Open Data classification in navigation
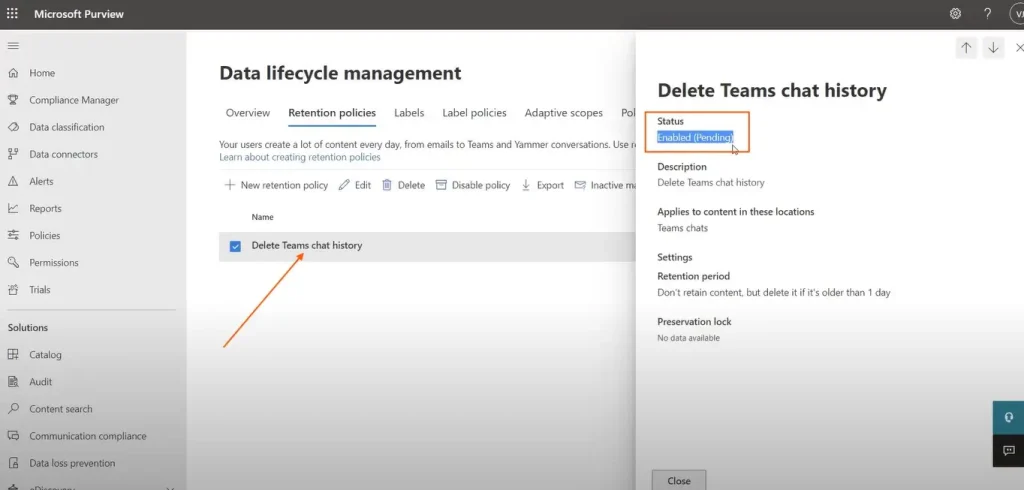 pyautogui.click(x=67, y=127)
